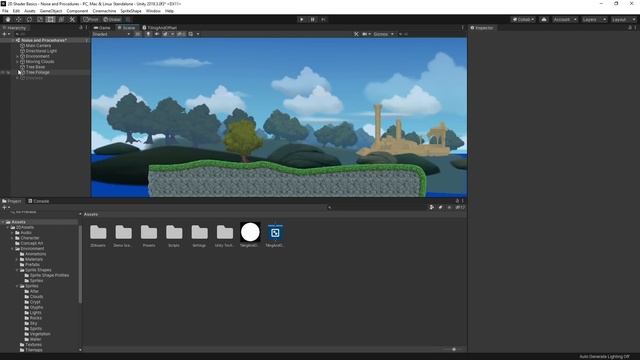The image size is (640, 360).
Task: Click the Pause button
Action: [x=313, y=20]
